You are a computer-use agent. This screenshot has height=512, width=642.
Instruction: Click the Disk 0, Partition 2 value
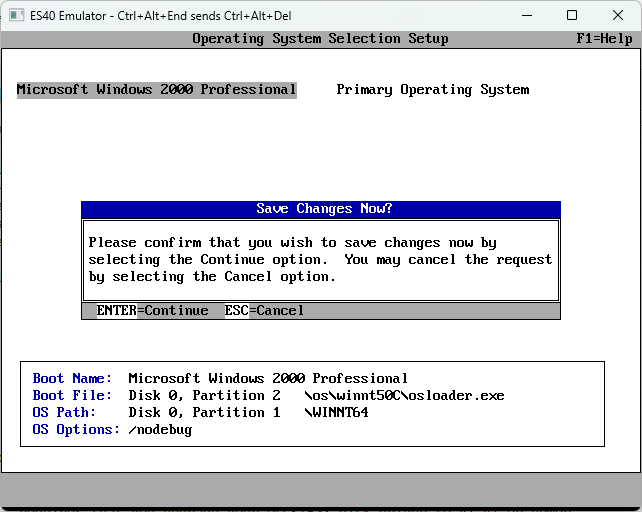tap(204, 395)
